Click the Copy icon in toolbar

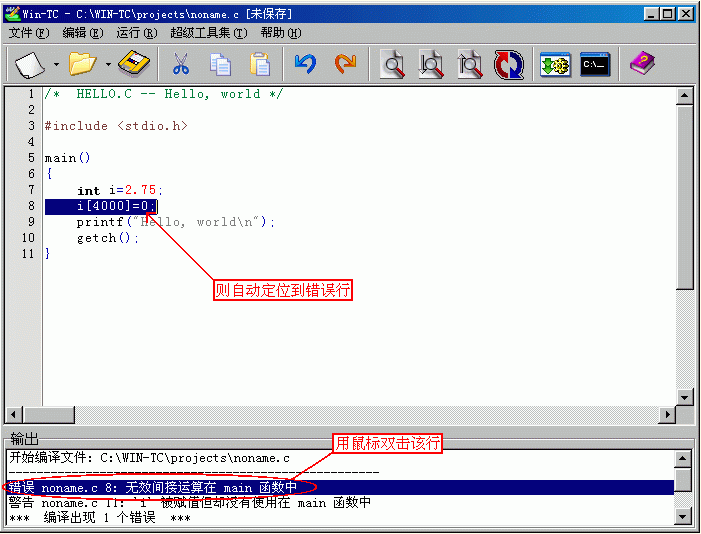point(220,64)
